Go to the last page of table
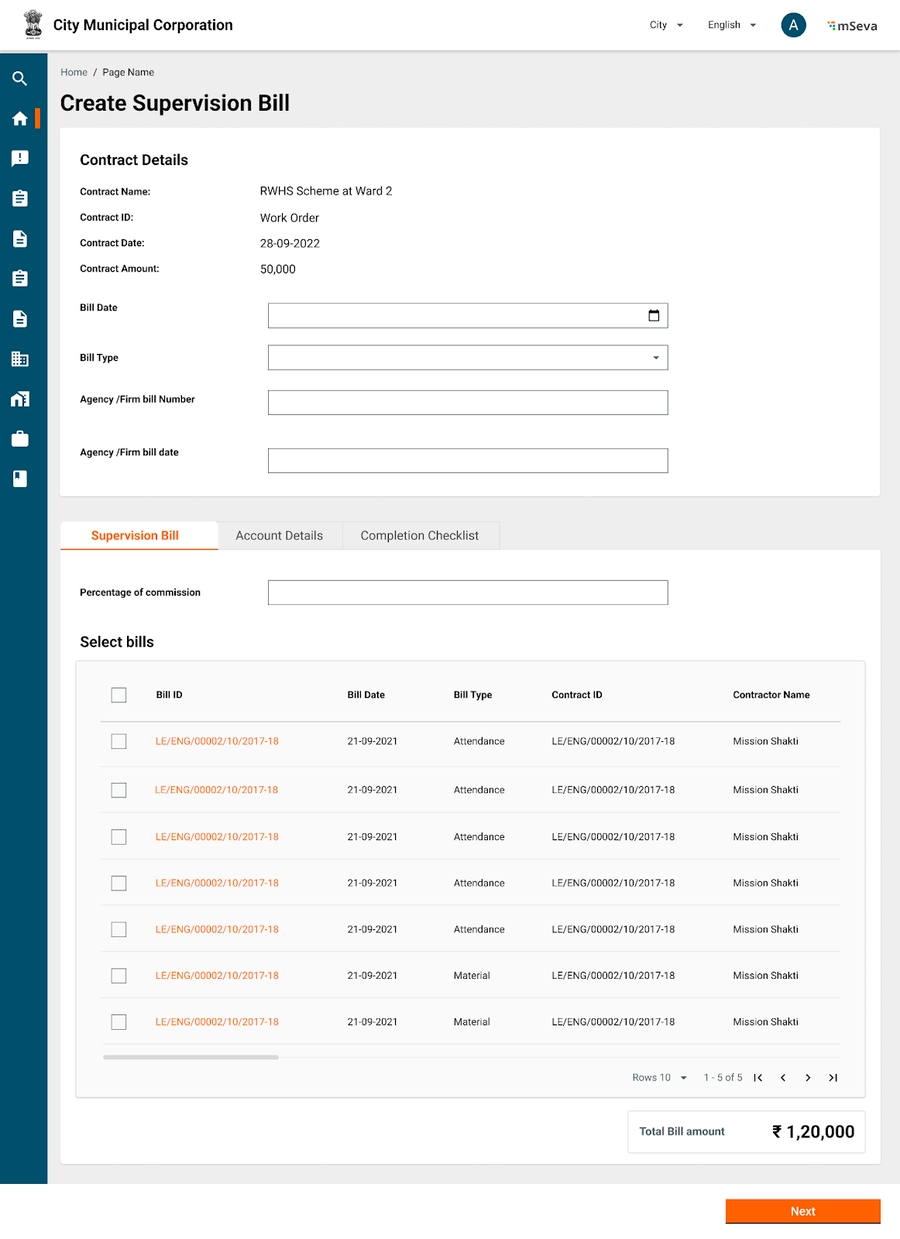 [833, 1078]
